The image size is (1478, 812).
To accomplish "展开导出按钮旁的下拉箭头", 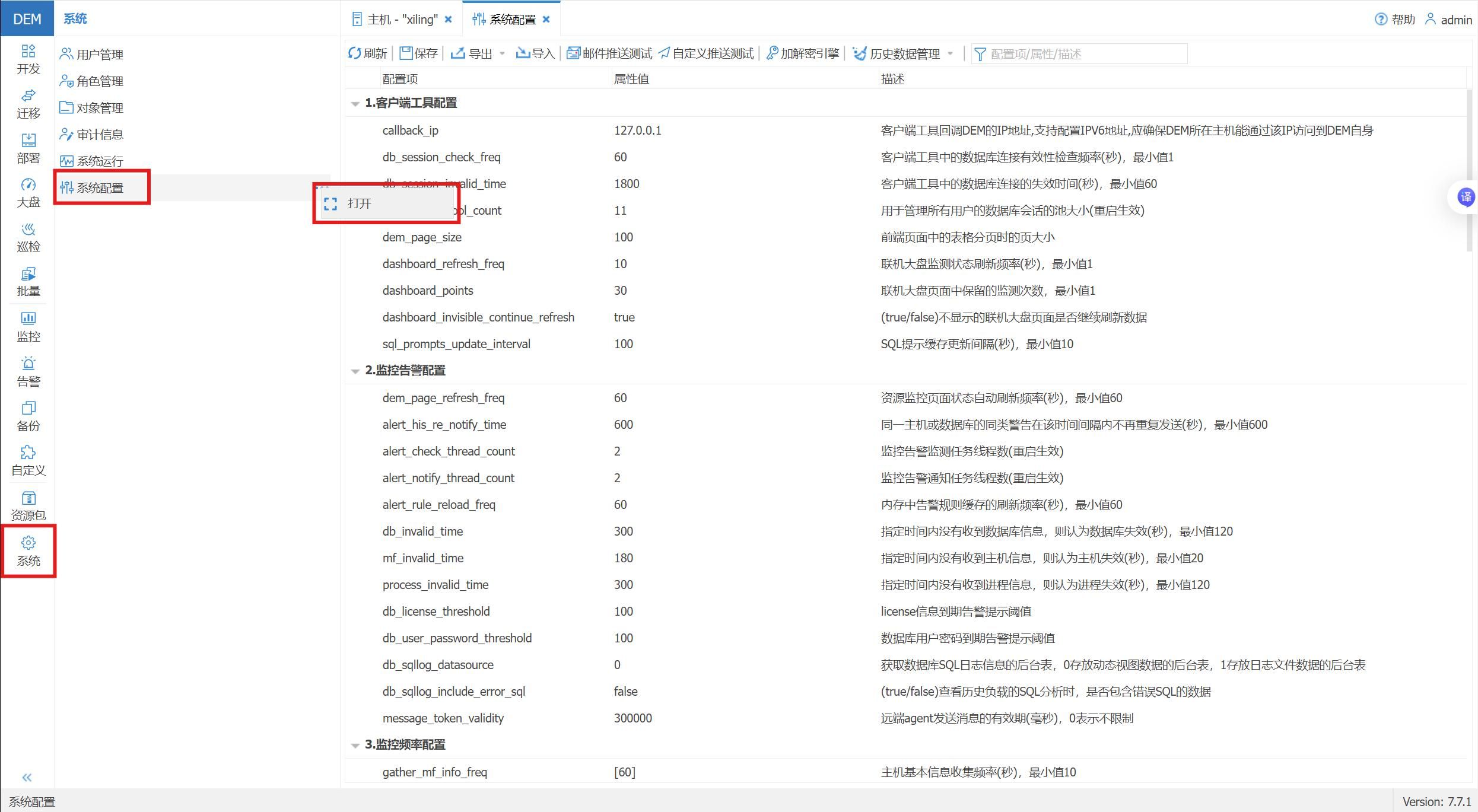I will pos(502,54).
